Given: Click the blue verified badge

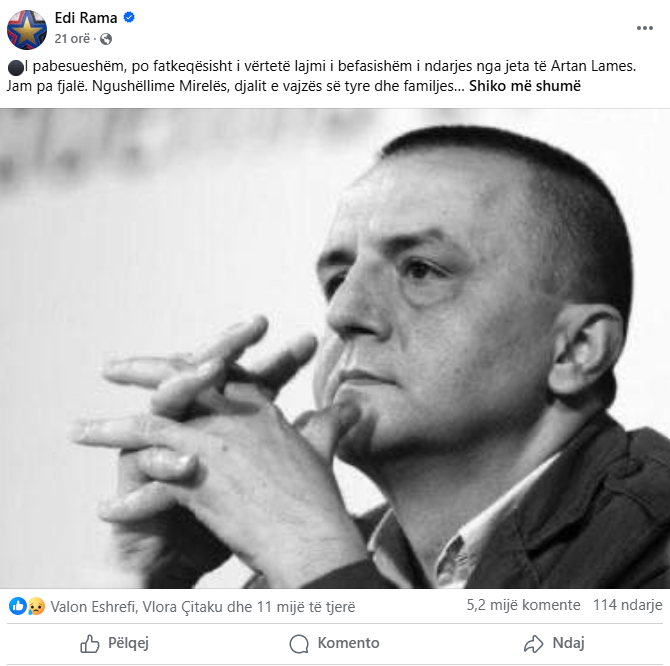Looking at the screenshot, I should click(x=129, y=18).
